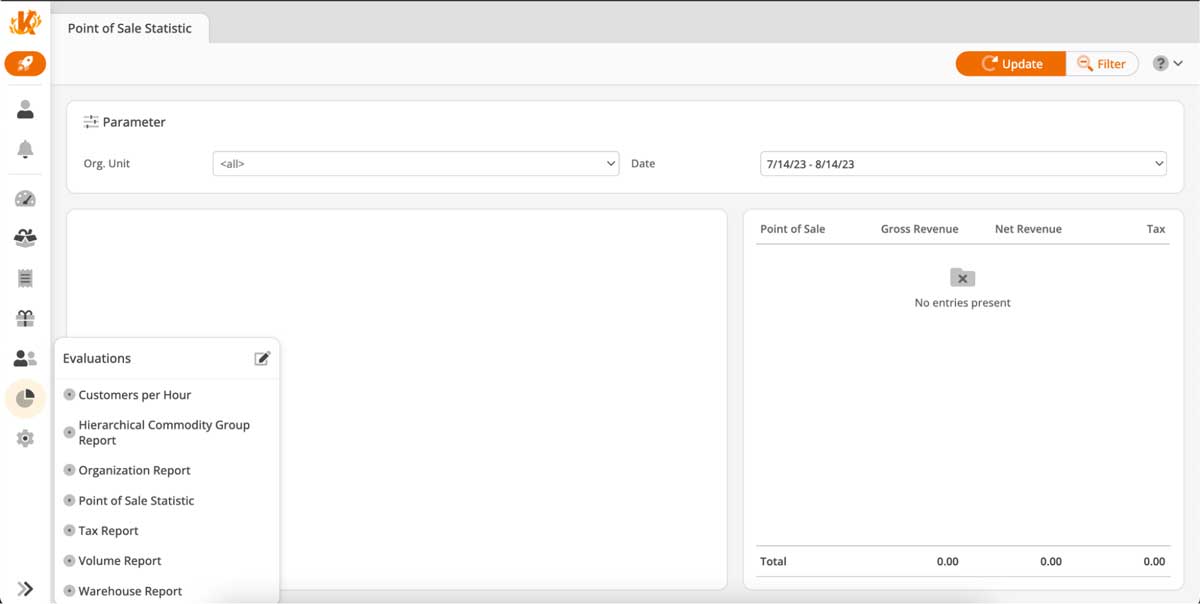The width and height of the screenshot is (1200, 604).
Task: Select the Tax Report evaluation
Action: pyautogui.click(x=108, y=530)
